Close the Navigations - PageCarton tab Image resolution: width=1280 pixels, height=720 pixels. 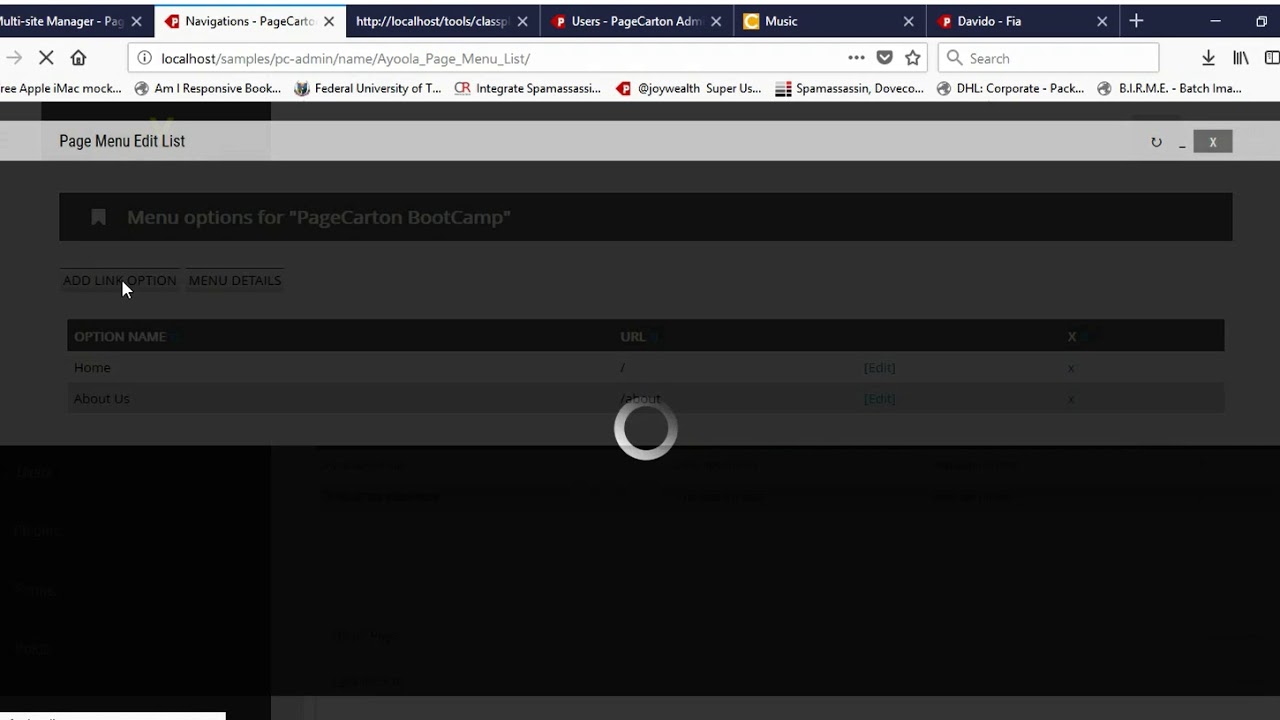[329, 21]
